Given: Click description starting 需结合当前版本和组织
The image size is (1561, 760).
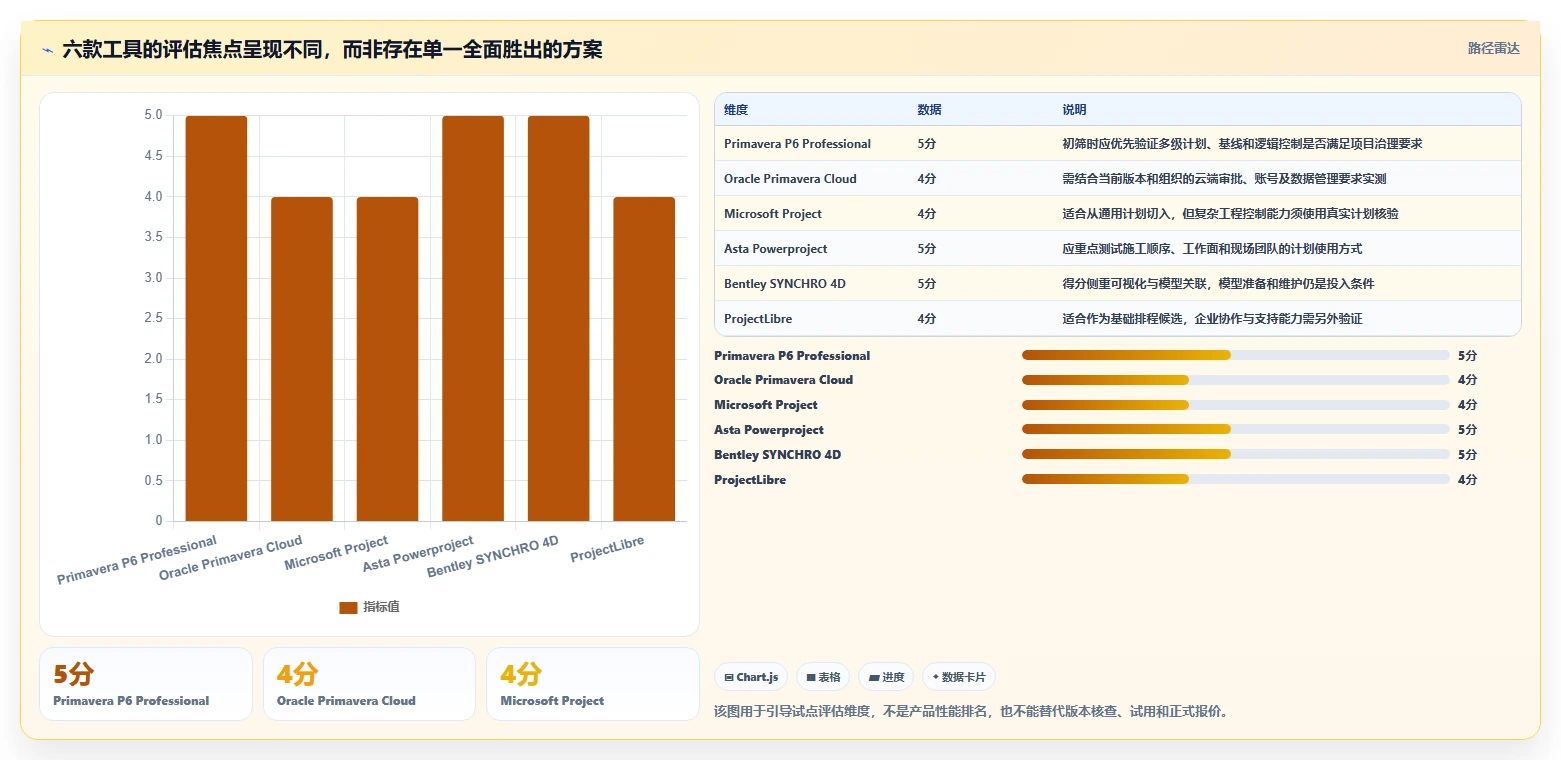Looking at the screenshot, I should click(x=1224, y=179).
